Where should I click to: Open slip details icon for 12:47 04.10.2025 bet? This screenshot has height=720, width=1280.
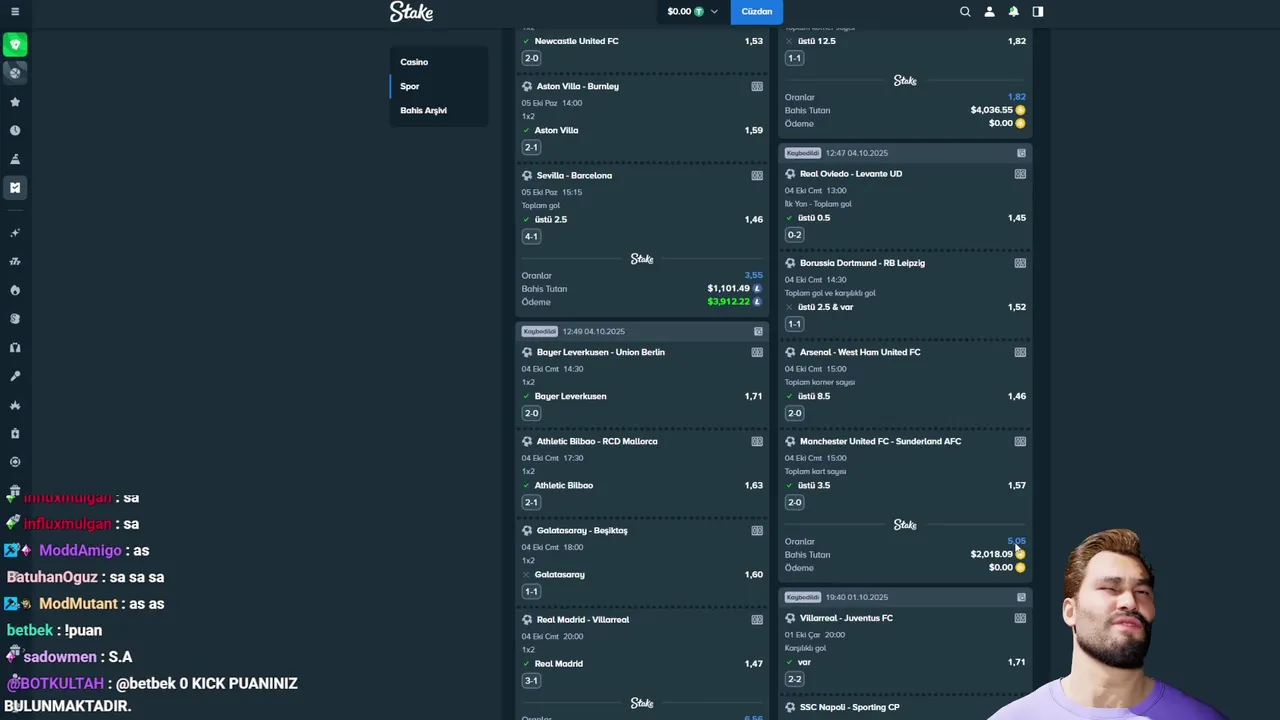tap(1021, 153)
